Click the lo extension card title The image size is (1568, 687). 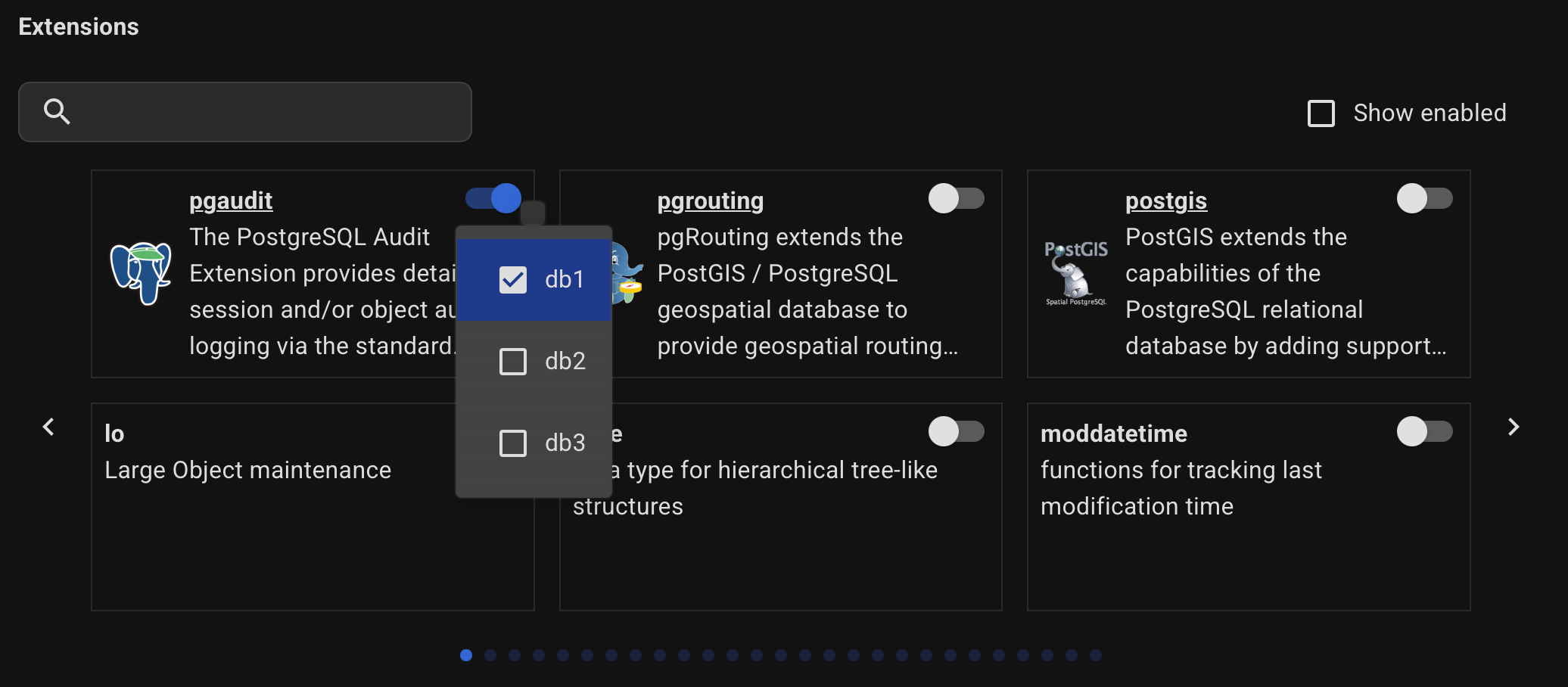(114, 434)
